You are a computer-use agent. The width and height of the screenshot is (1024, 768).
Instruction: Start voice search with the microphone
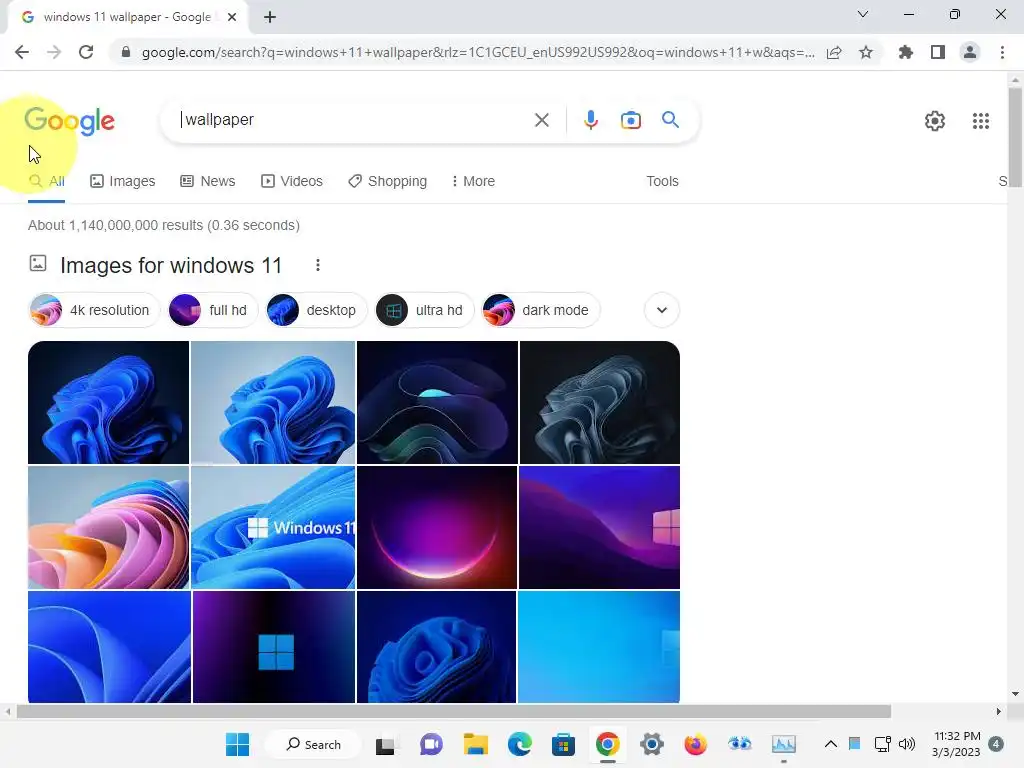590,120
